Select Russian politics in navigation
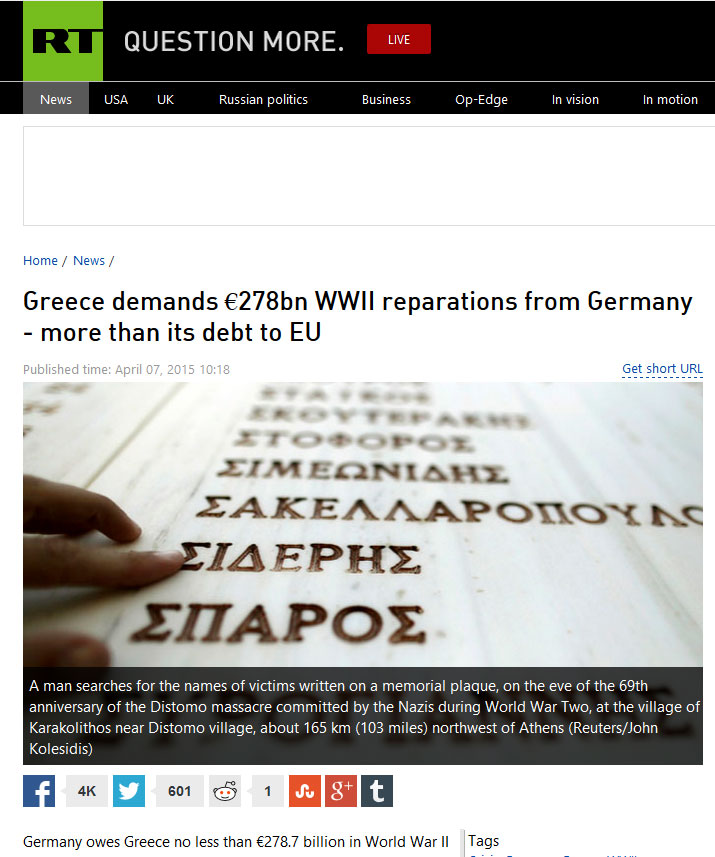 [263, 99]
